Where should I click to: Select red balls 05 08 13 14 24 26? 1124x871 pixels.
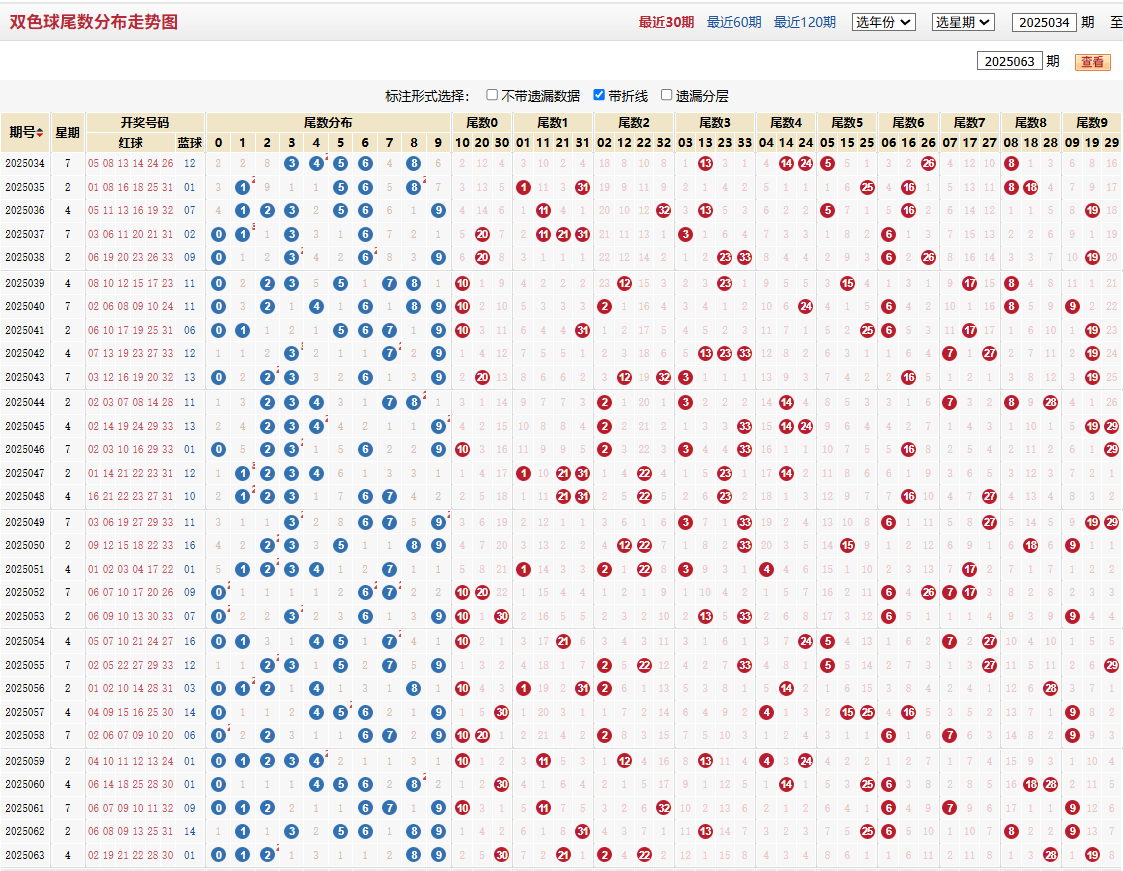pyautogui.click(x=130, y=163)
